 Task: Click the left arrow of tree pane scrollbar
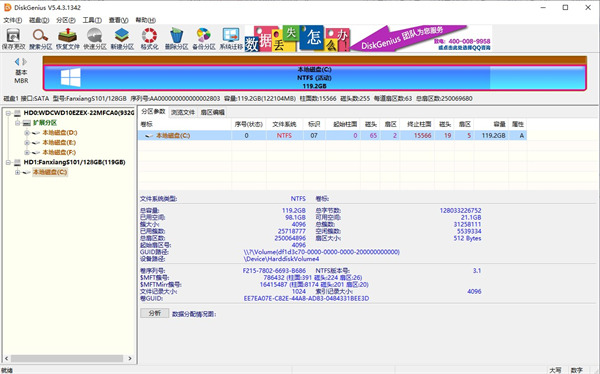(7, 359)
